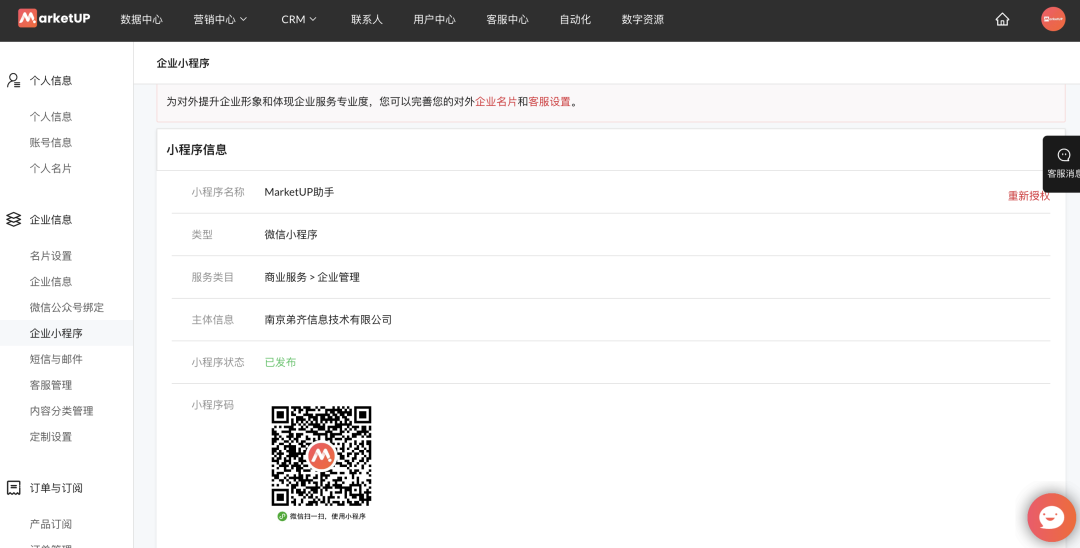Select 微信公众号绑定 in sidebar
Viewport: 1080px width, 548px height.
[x=67, y=307]
